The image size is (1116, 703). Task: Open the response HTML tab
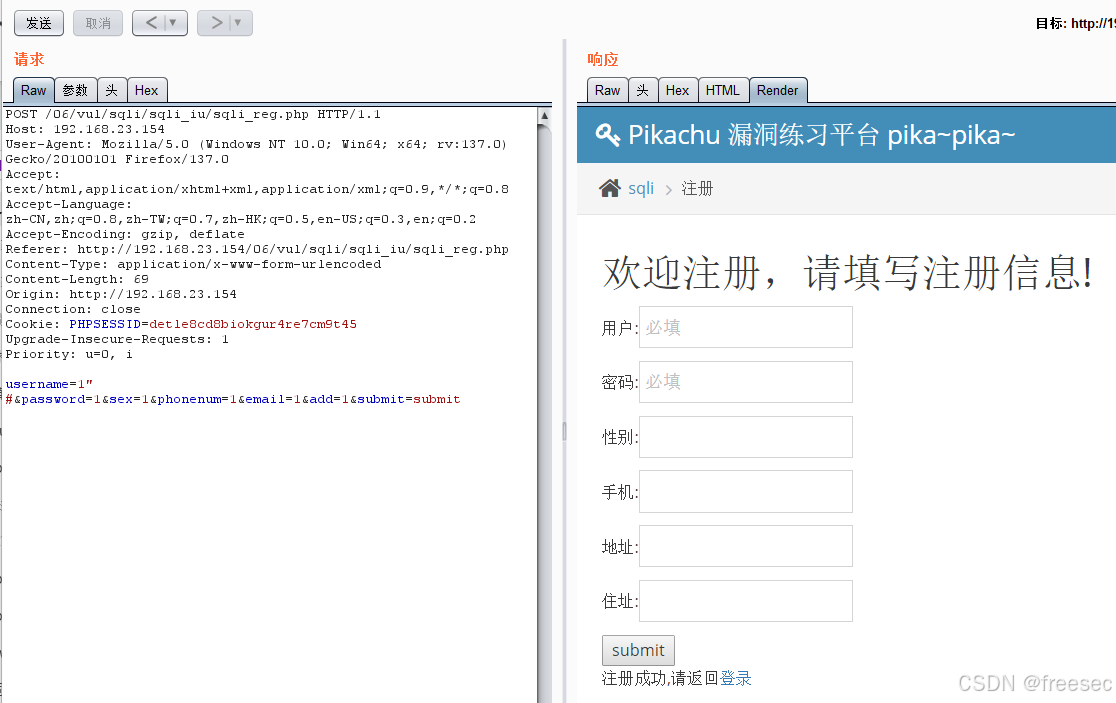tap(723, 90)
